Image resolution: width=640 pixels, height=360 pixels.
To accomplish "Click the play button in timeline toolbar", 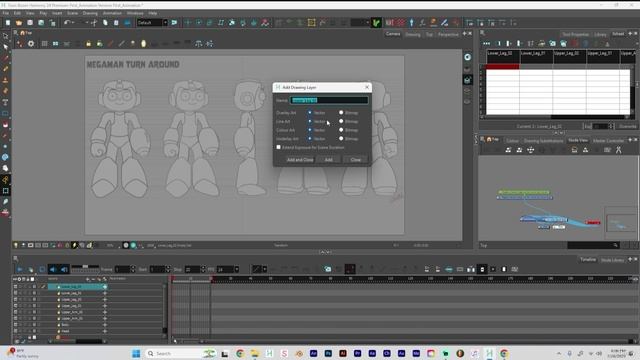I will (x=20, y=269).
